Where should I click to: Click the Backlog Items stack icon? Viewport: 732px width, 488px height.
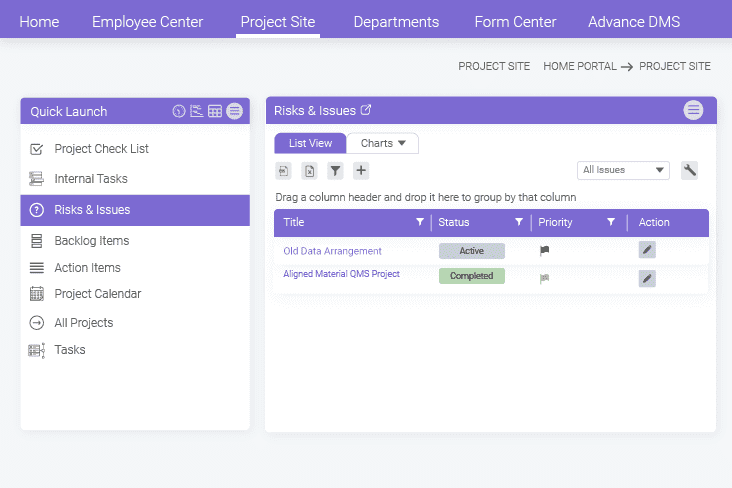coord(36,241)
